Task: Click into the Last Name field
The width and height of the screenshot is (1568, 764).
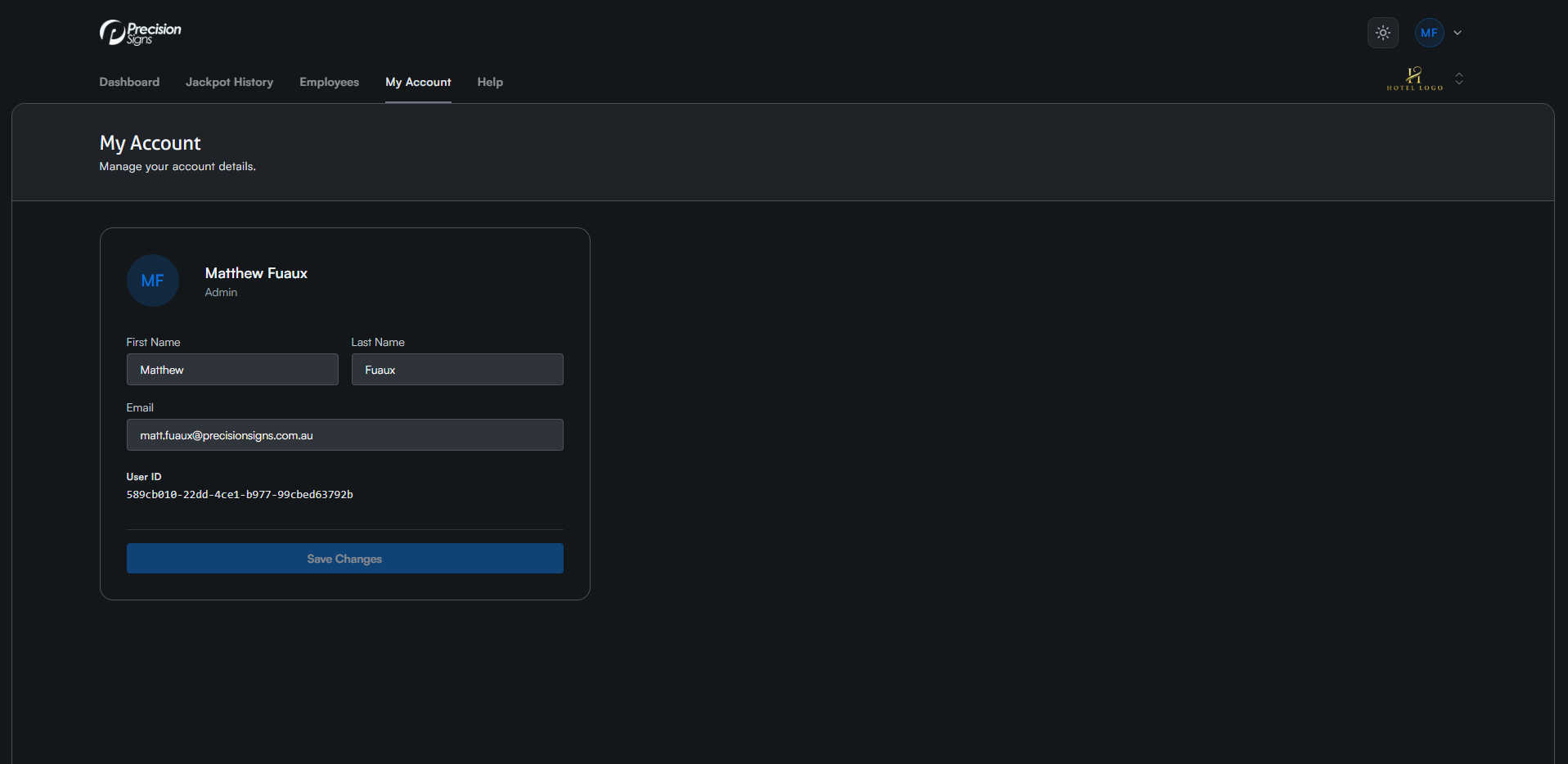Action: click(457, 370)
